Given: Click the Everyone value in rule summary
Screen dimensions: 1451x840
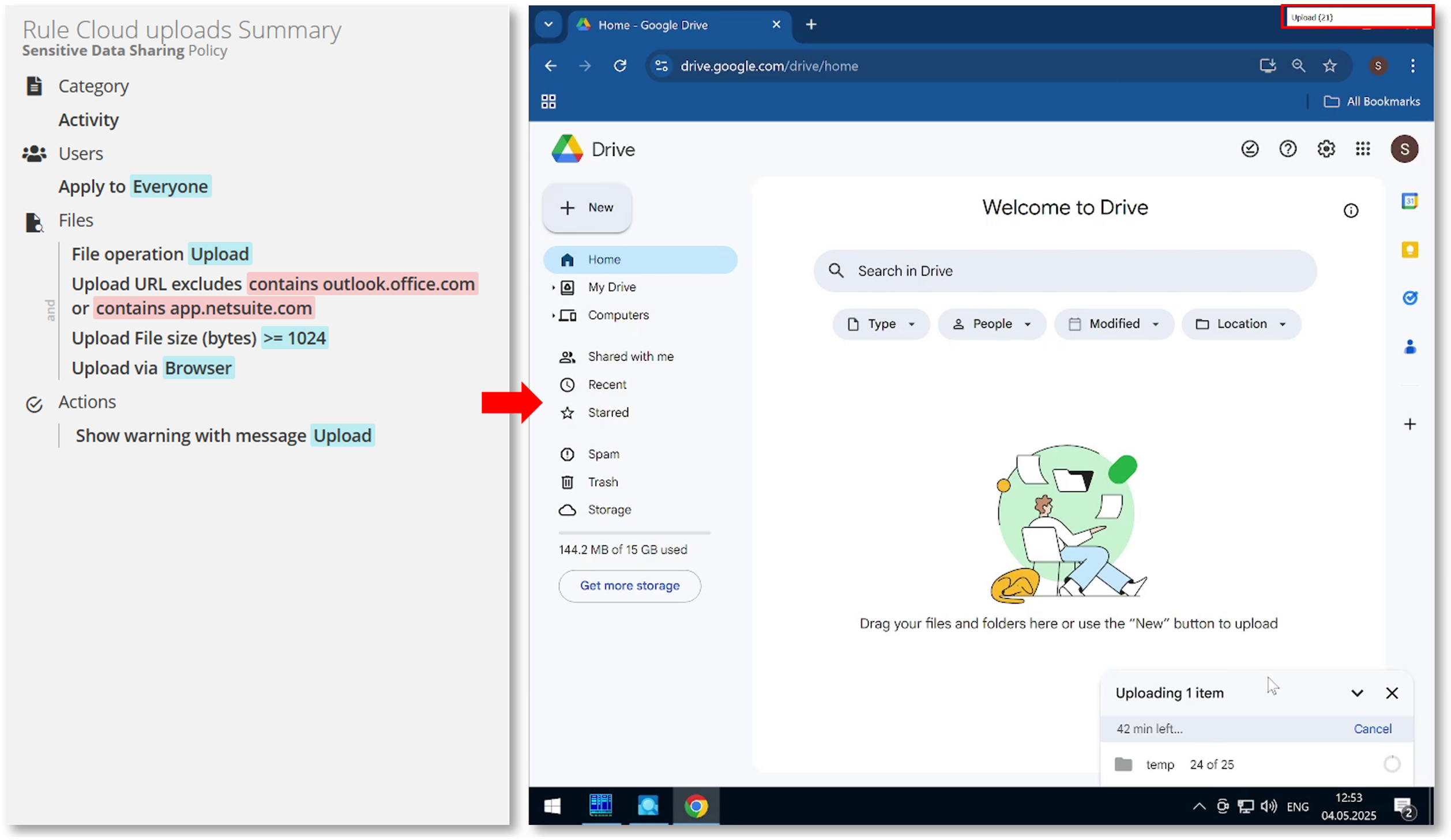Looking at the screenshot, I should pos(170,186).
